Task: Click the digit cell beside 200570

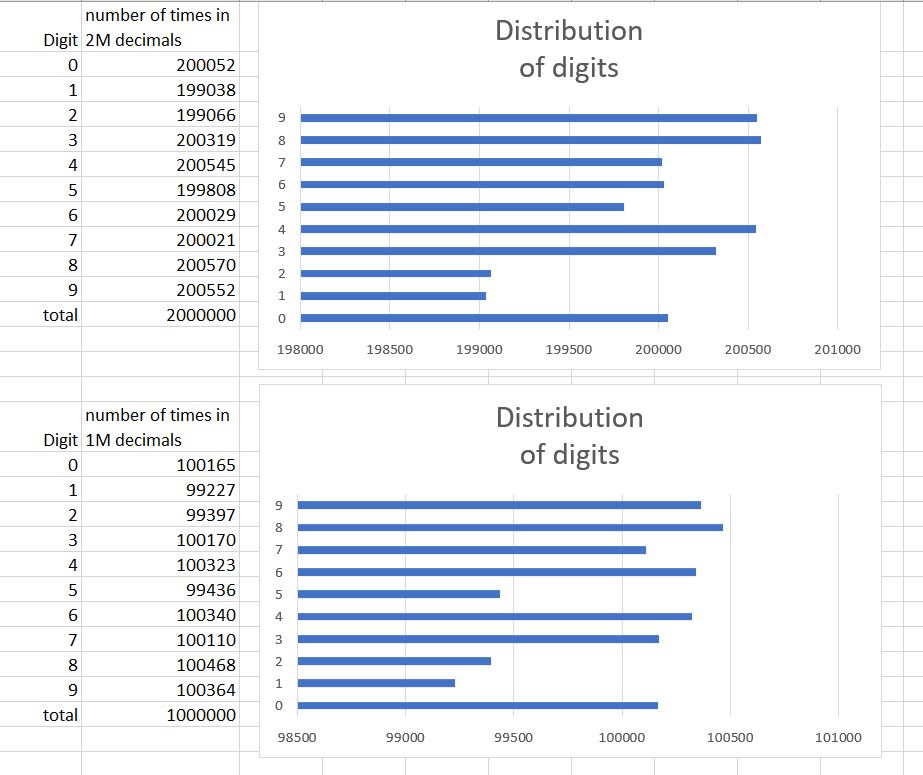Action: point(41,265)
